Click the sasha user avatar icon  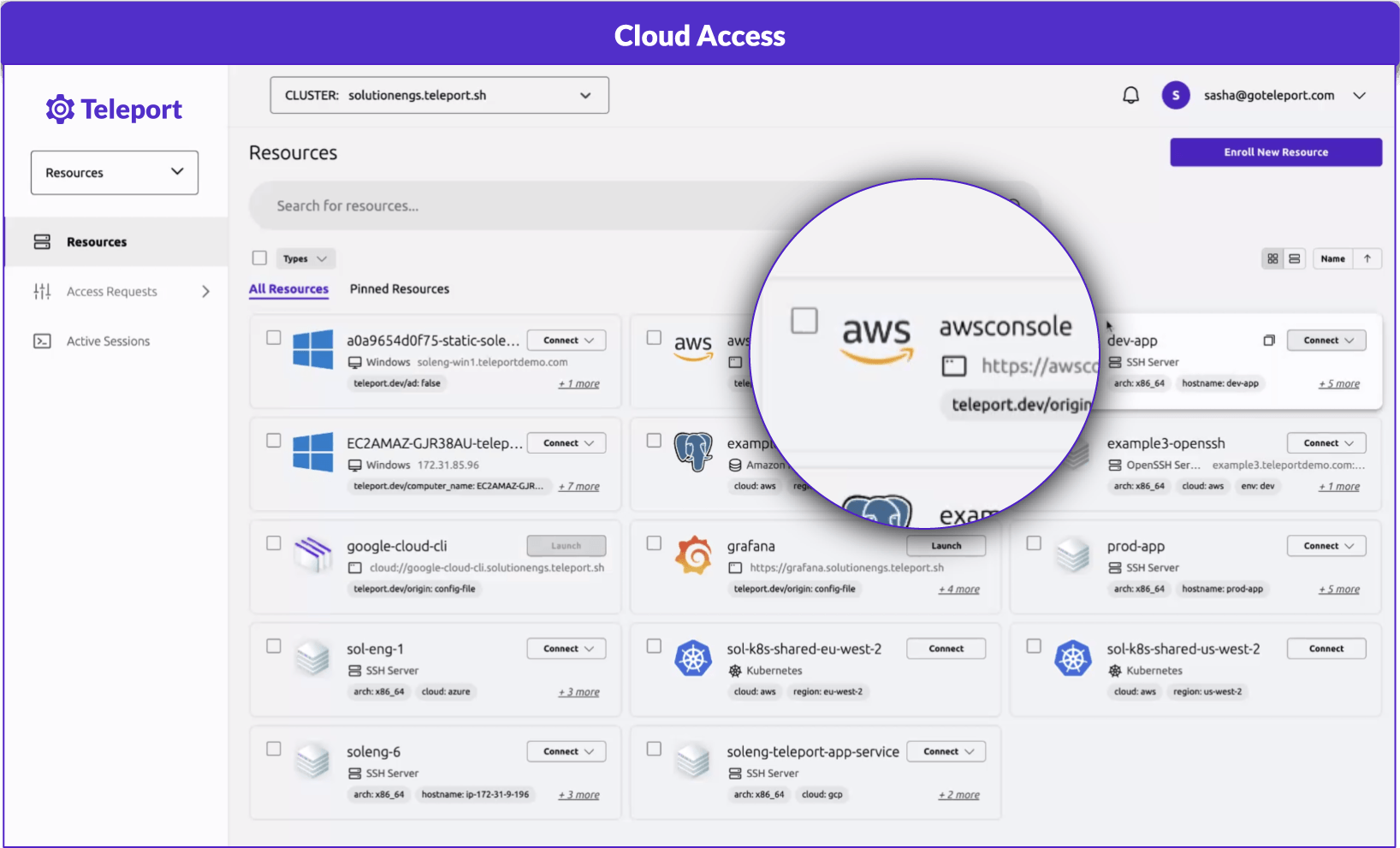click(1175, 95)
